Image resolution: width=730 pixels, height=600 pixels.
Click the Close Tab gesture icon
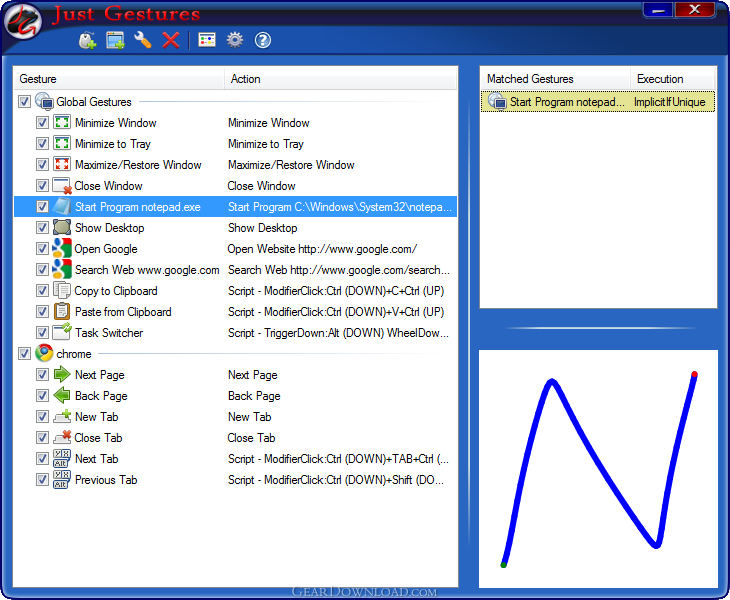pyautogui.click(x=62, y=437)
